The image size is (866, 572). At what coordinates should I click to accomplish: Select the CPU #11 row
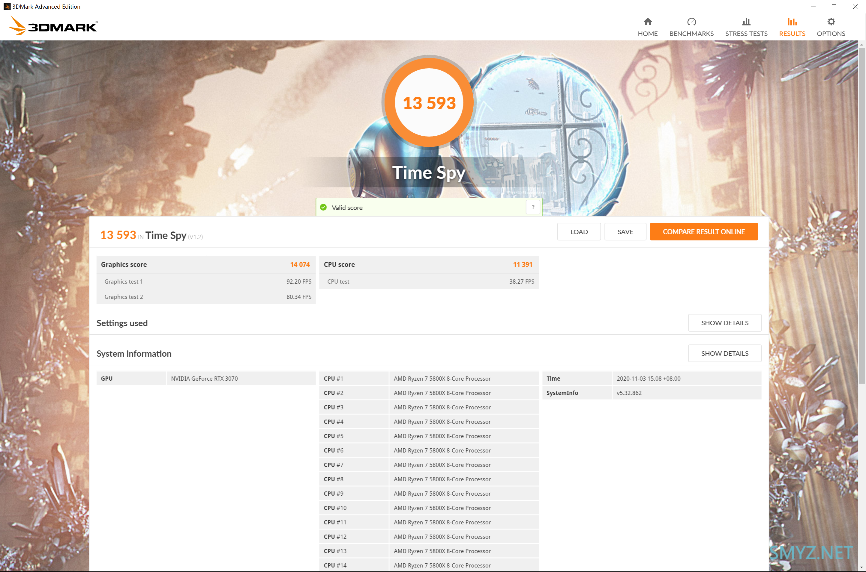[429, 522]
